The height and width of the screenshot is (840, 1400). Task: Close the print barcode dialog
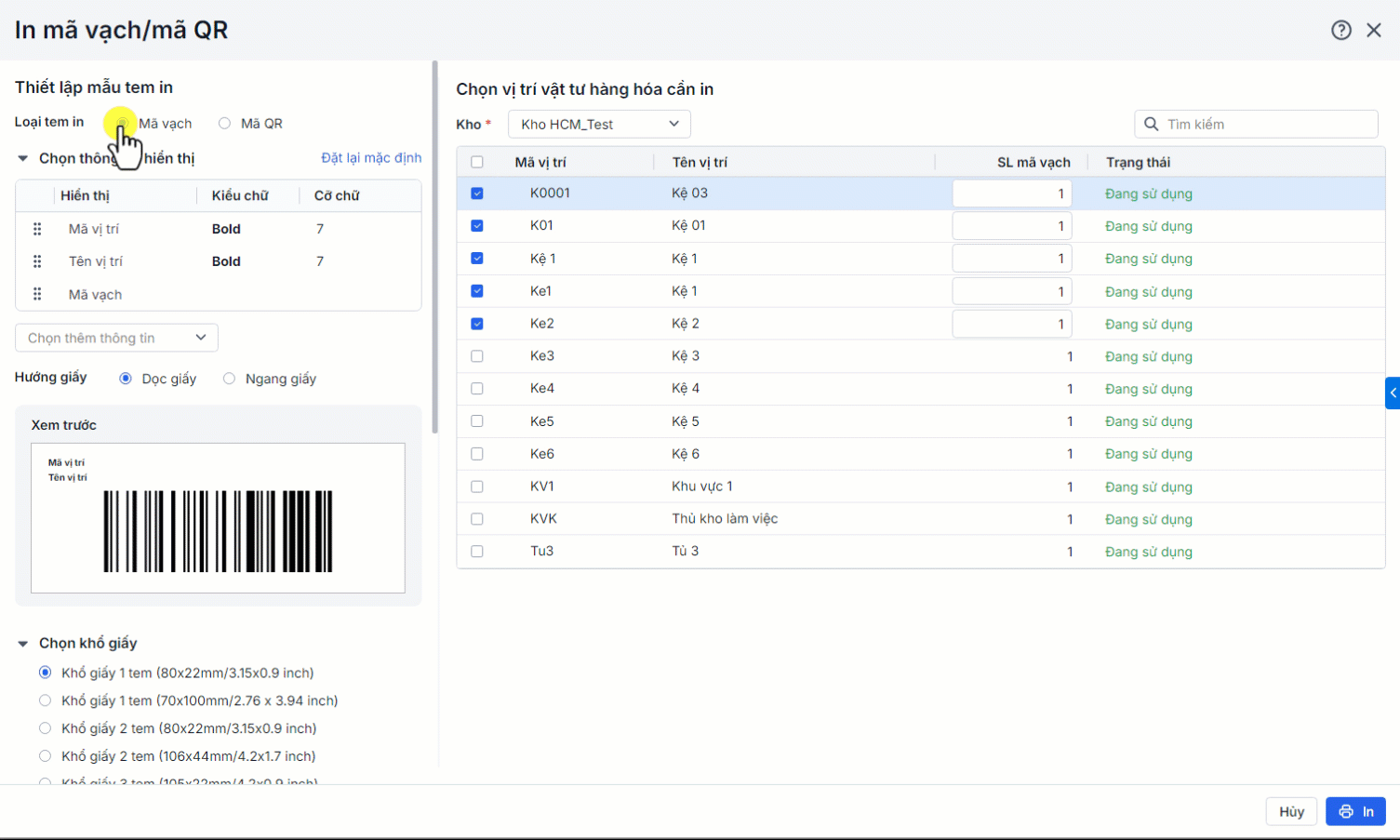click(x=1373, y=30)
